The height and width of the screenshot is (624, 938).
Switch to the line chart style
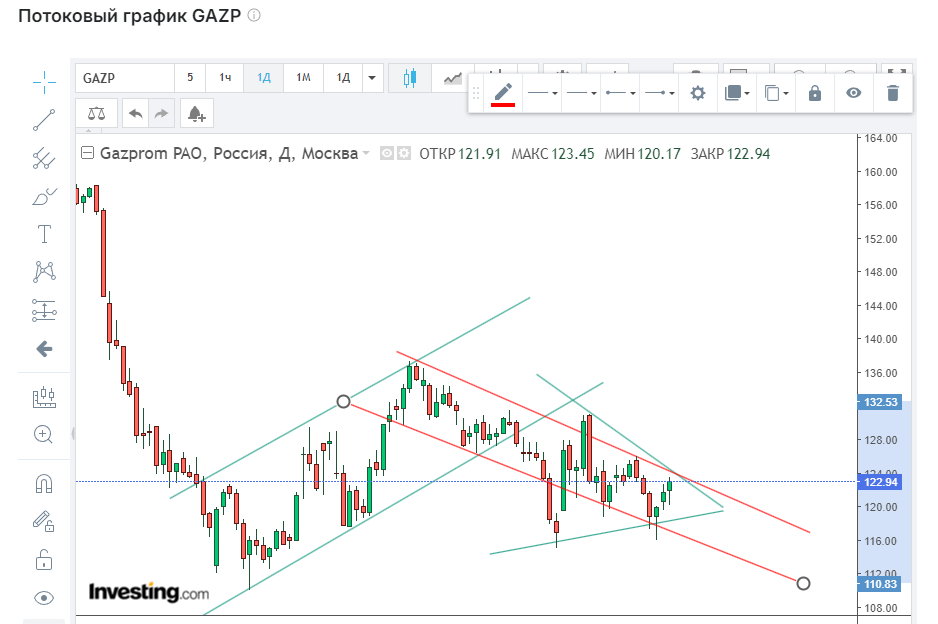pos(452,78)
